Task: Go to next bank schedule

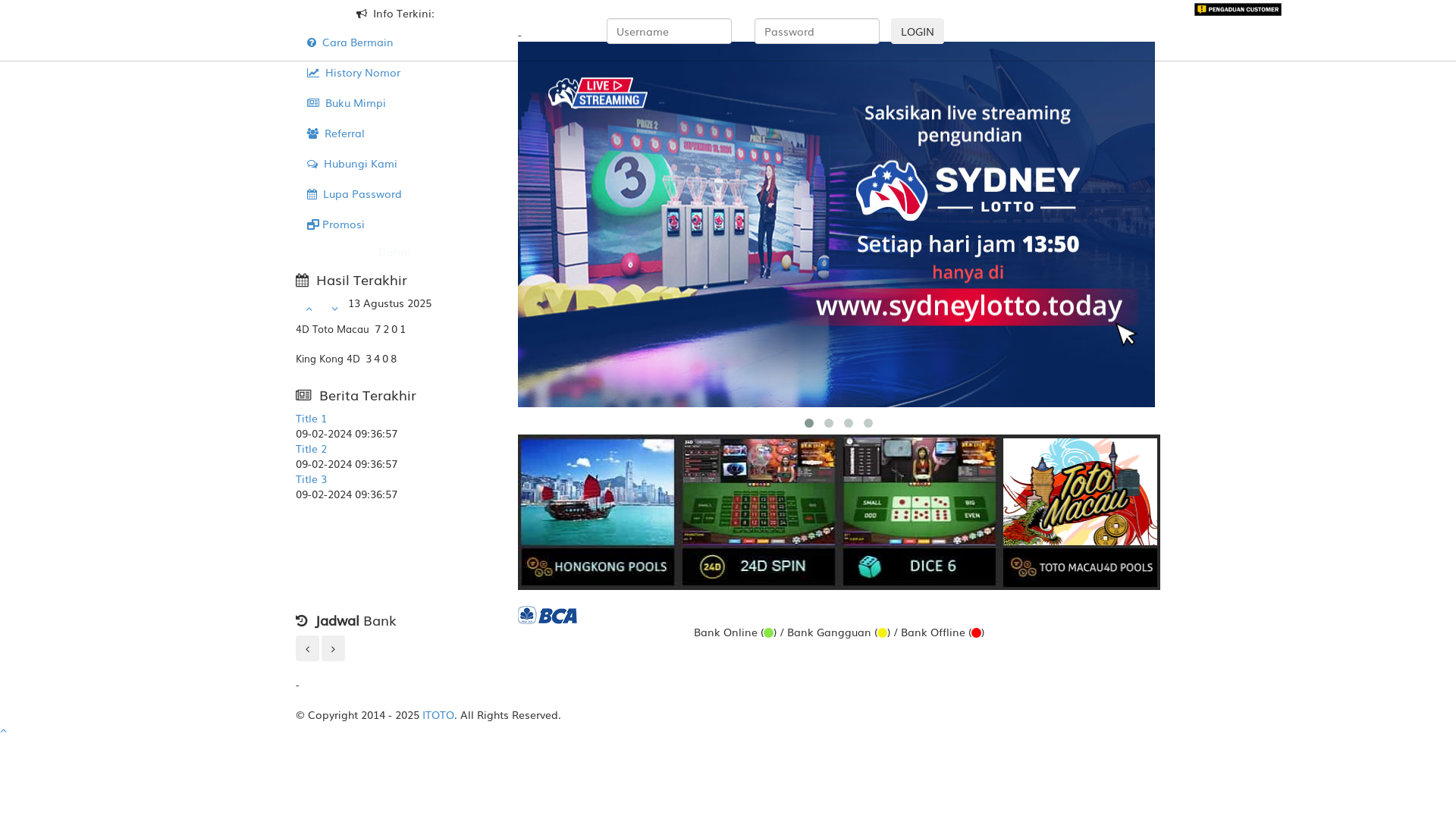Action: 333,648
